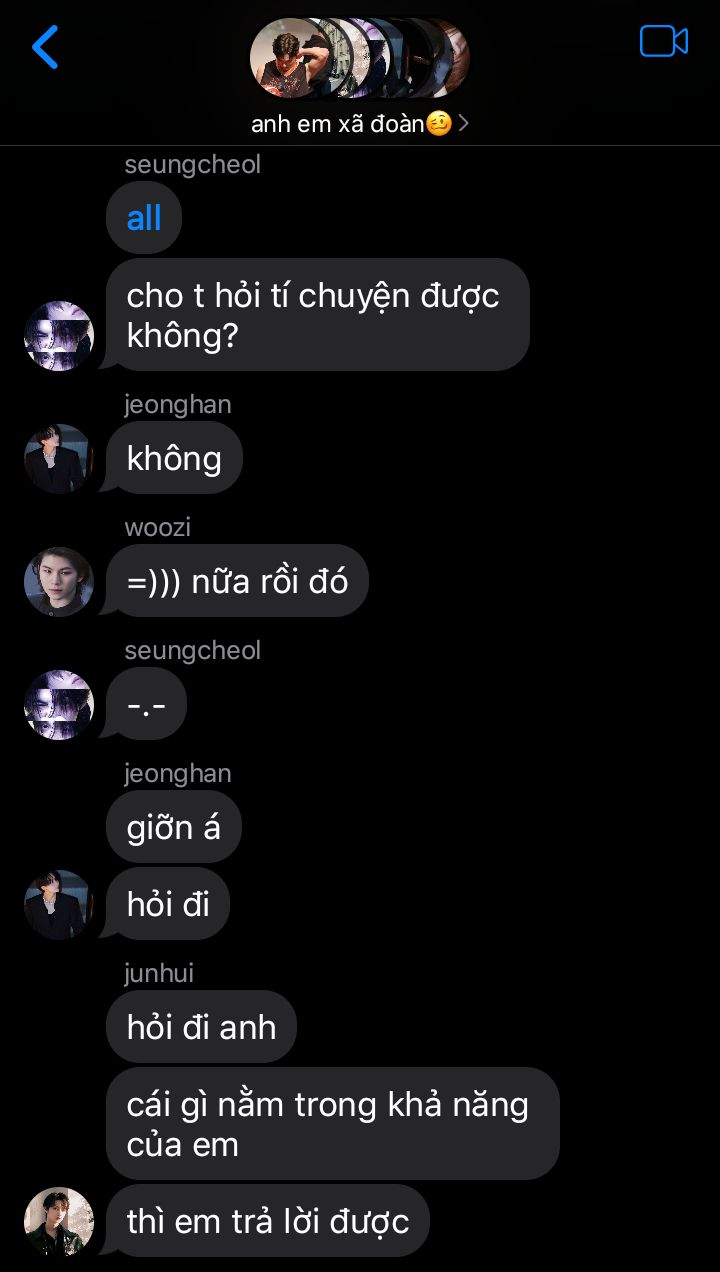
Task: Tap the 'junhui' sender name label
Action: point(159,973)
